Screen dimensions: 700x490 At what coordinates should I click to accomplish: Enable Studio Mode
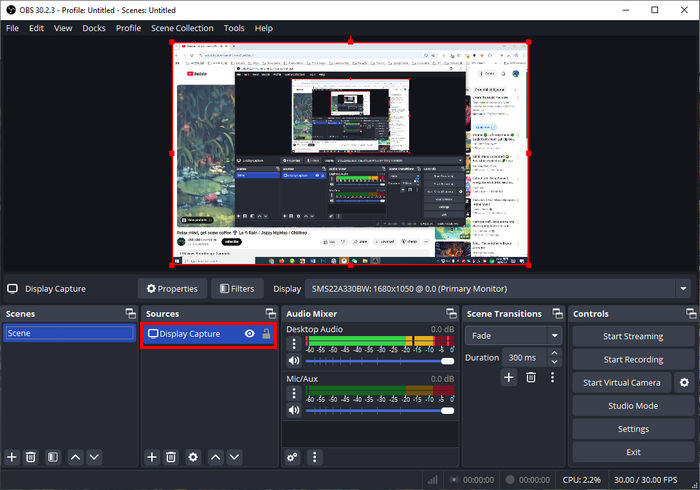(x=633, y=406)
